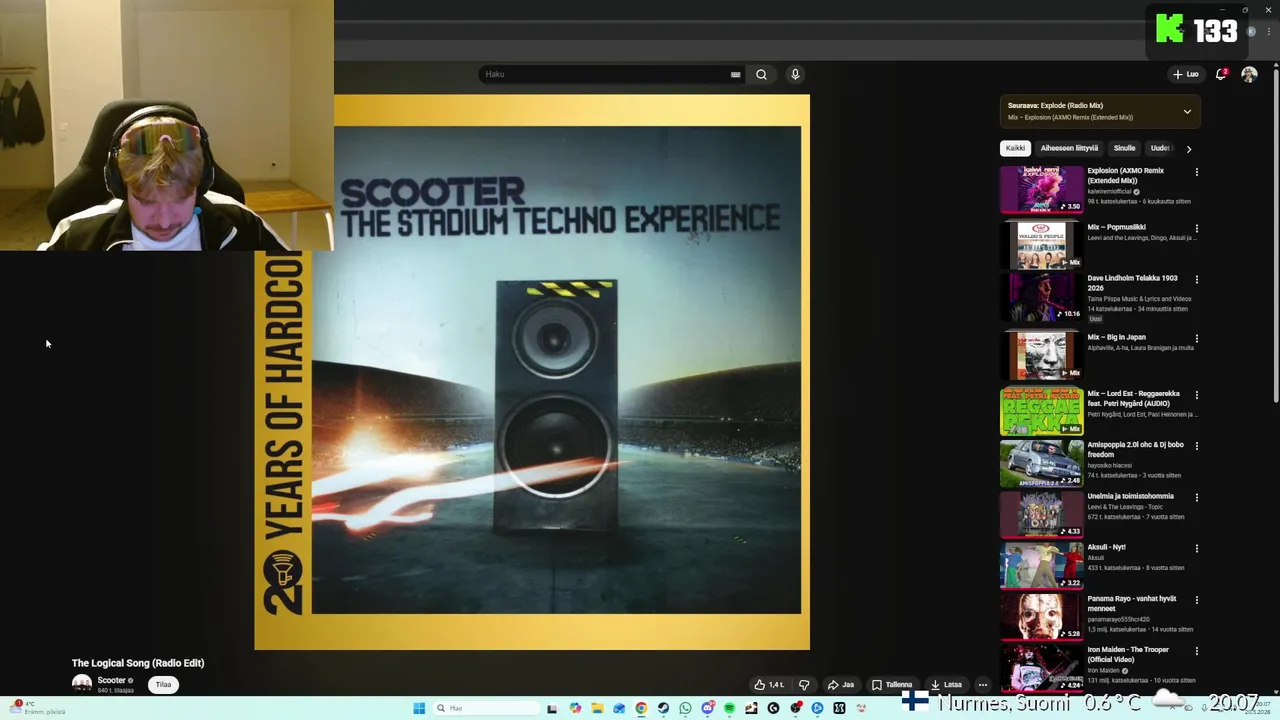Image resolution: width=1280 pixels, height=720 pixels.
Task: Start voice search with the microphone
Action: [x=795, y=74]
